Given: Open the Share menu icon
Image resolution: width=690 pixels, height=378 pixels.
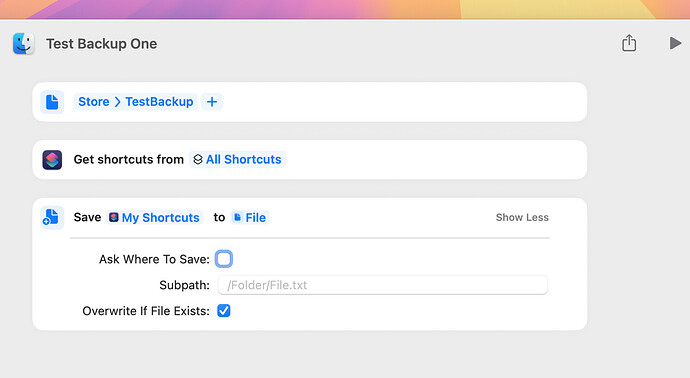Looking at the screenshot, I should coord(629,43).
